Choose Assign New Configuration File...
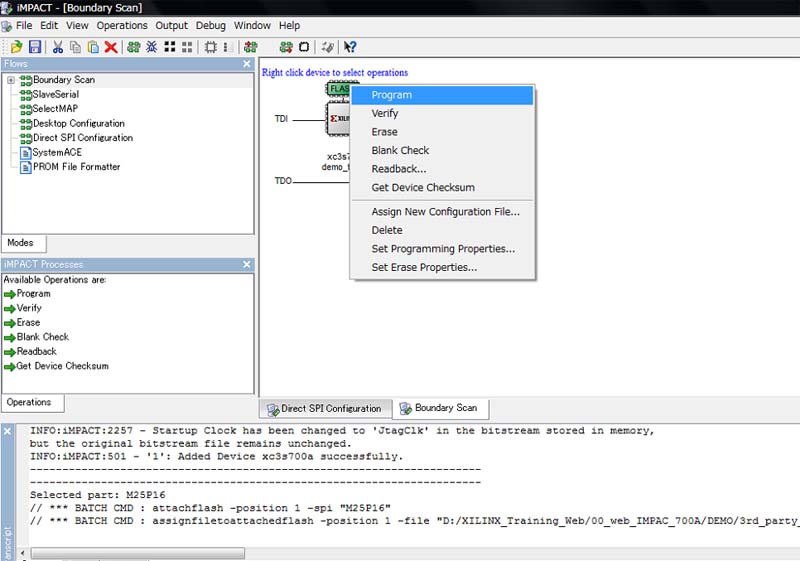 442,212
